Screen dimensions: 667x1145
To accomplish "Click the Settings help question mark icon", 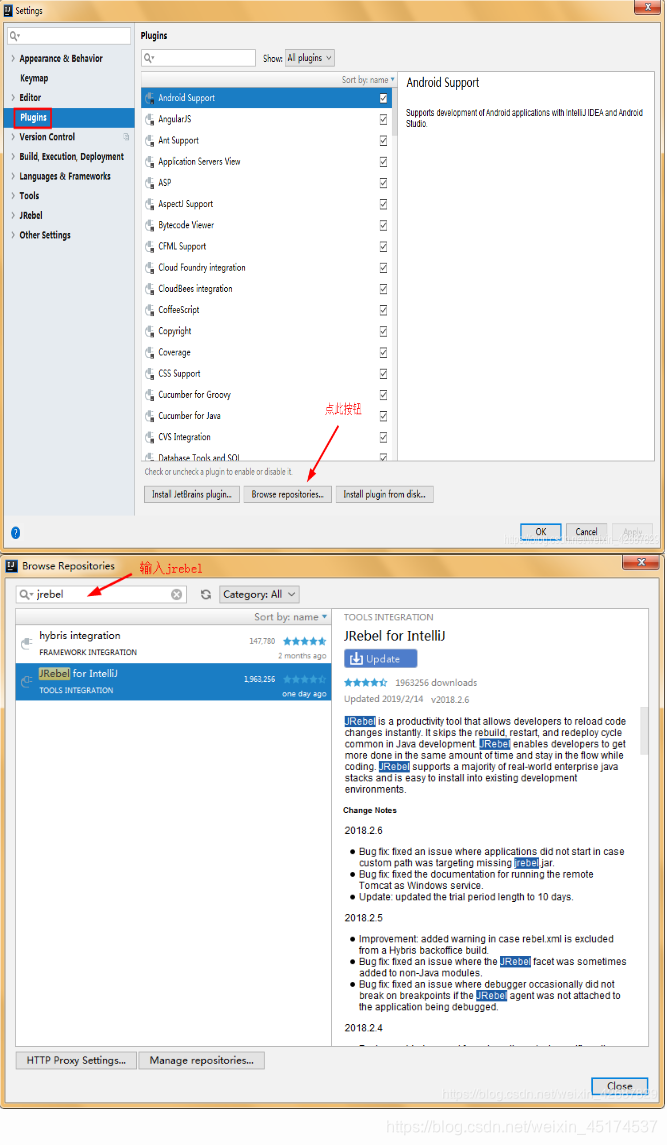I will tap(15, 532).
